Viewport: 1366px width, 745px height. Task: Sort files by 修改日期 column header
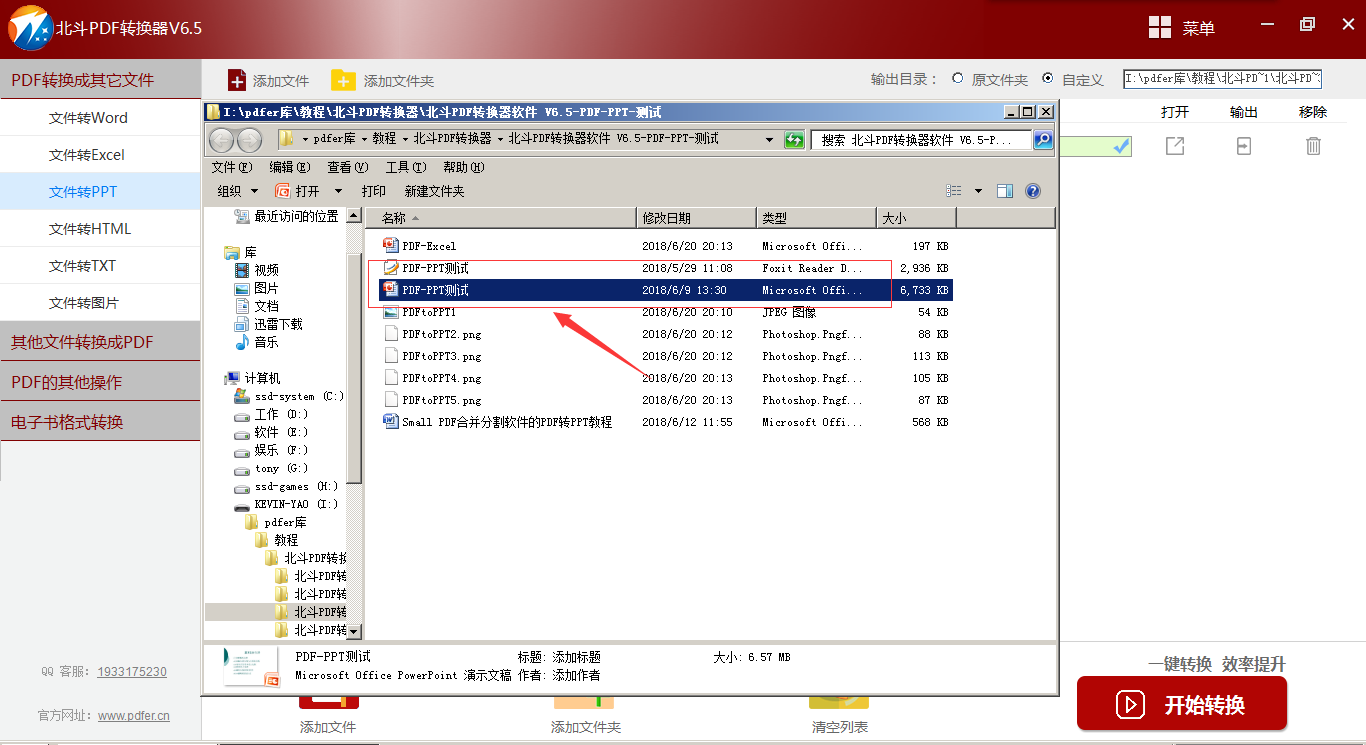tap(697, 218)
